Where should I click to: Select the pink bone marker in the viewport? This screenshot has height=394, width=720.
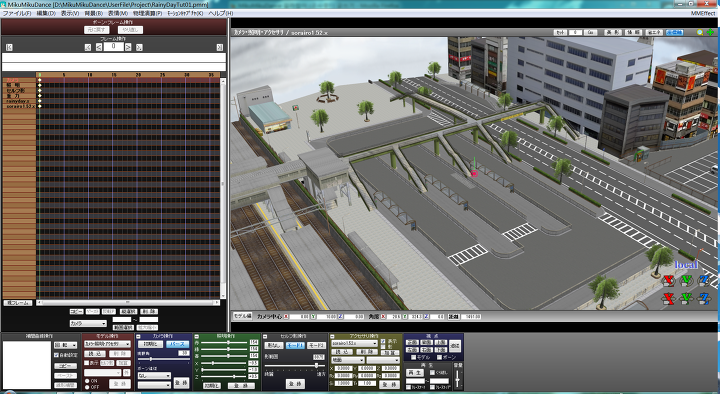pos(474,174)
